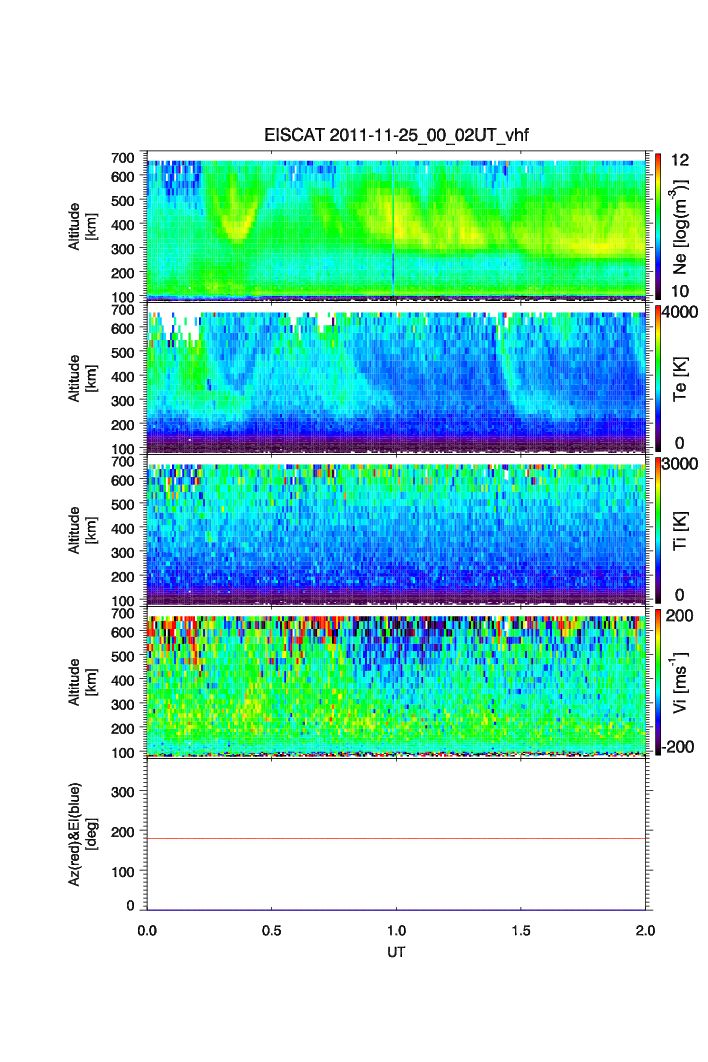Viewport: 708px width, 1062px height.
Task: Click the Ne [log(m-3)] colorbar label
Action: pyautogui.click(x=680, y=226)
